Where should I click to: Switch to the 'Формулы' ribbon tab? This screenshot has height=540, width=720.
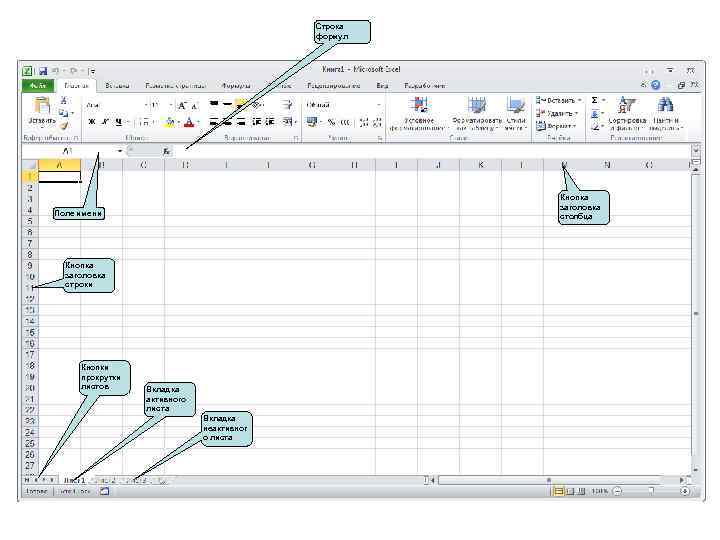pos(236,85)
